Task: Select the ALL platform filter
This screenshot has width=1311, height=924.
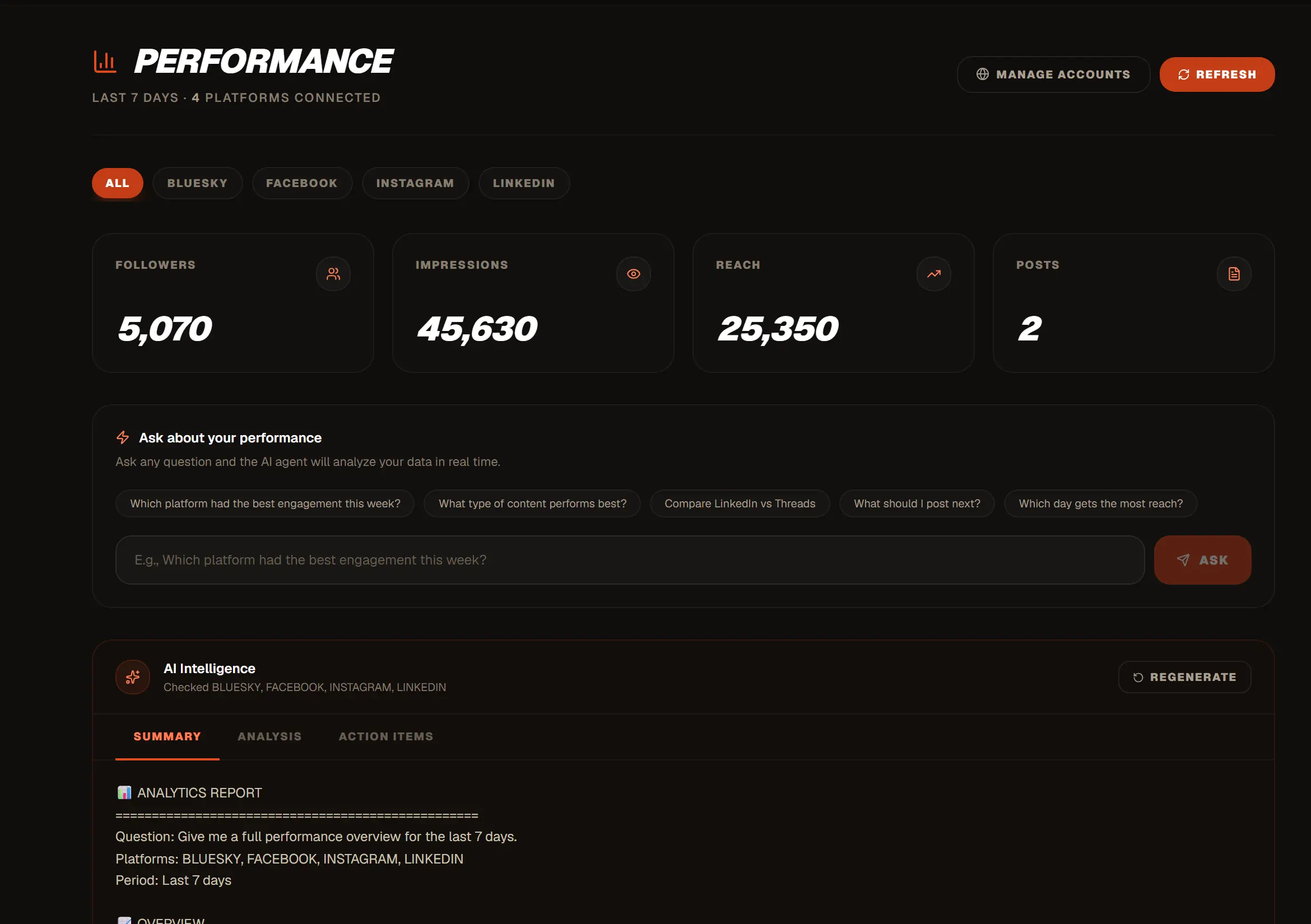Action: [118, 183]
